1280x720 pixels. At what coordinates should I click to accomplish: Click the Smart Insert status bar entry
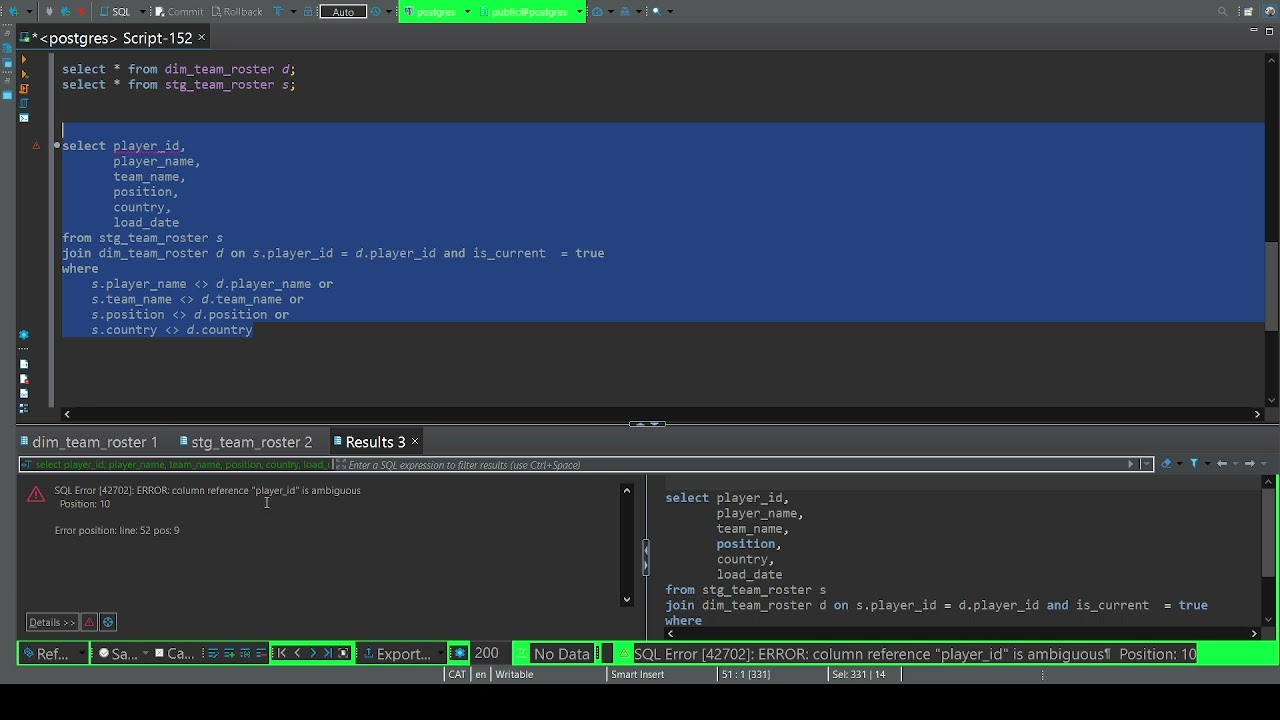pyautogui.click(x=637, y=674)
